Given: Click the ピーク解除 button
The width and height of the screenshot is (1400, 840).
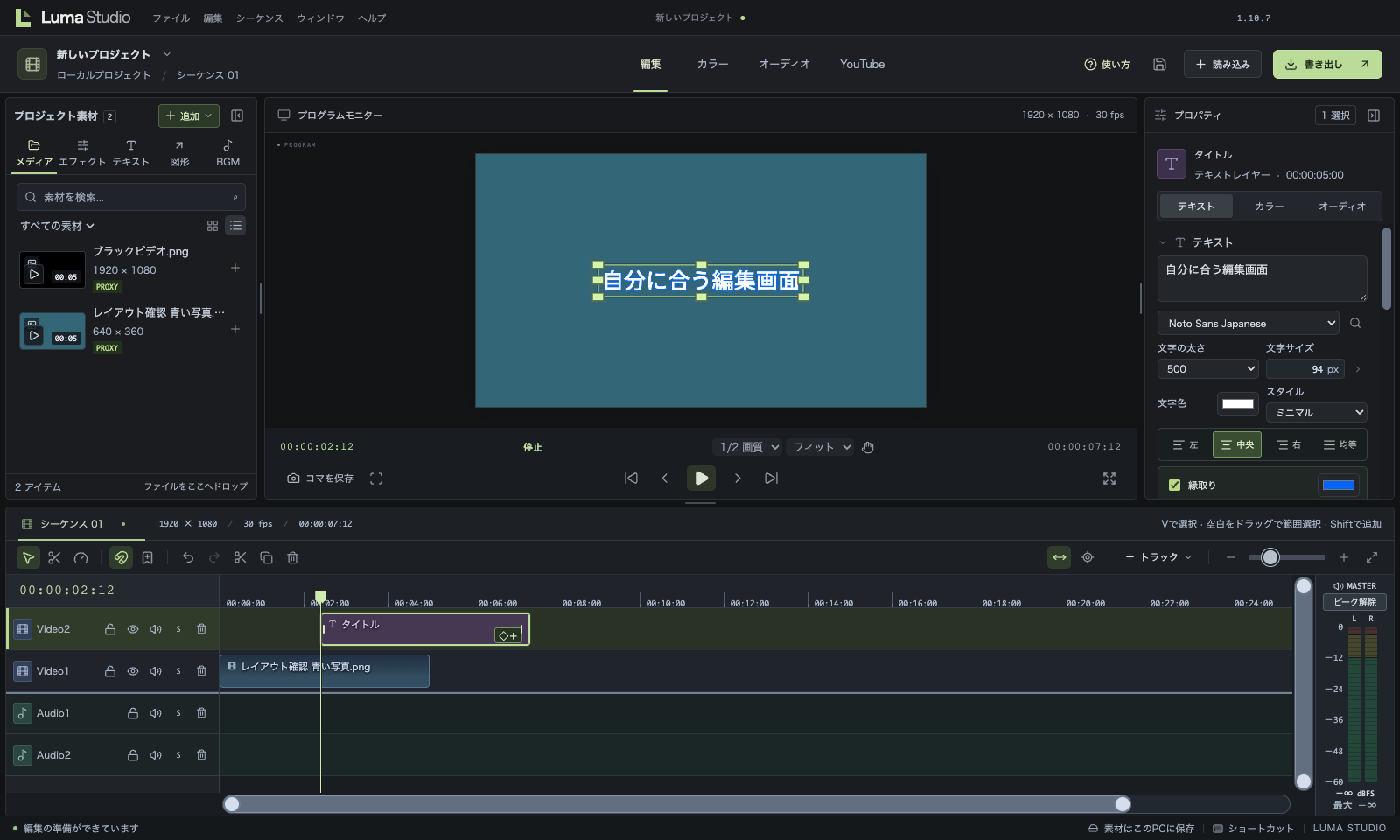Looking at the screenshot, I should click(x=1354, y=602).
